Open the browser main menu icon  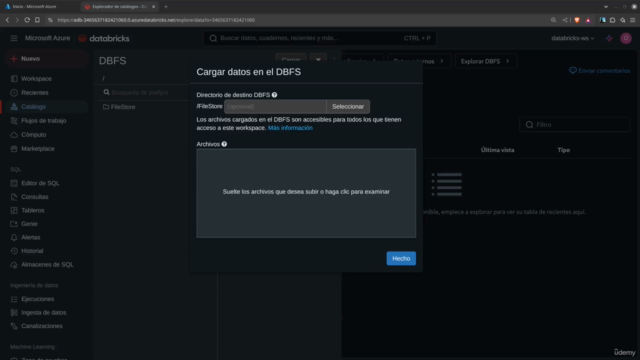coord(633,20)
